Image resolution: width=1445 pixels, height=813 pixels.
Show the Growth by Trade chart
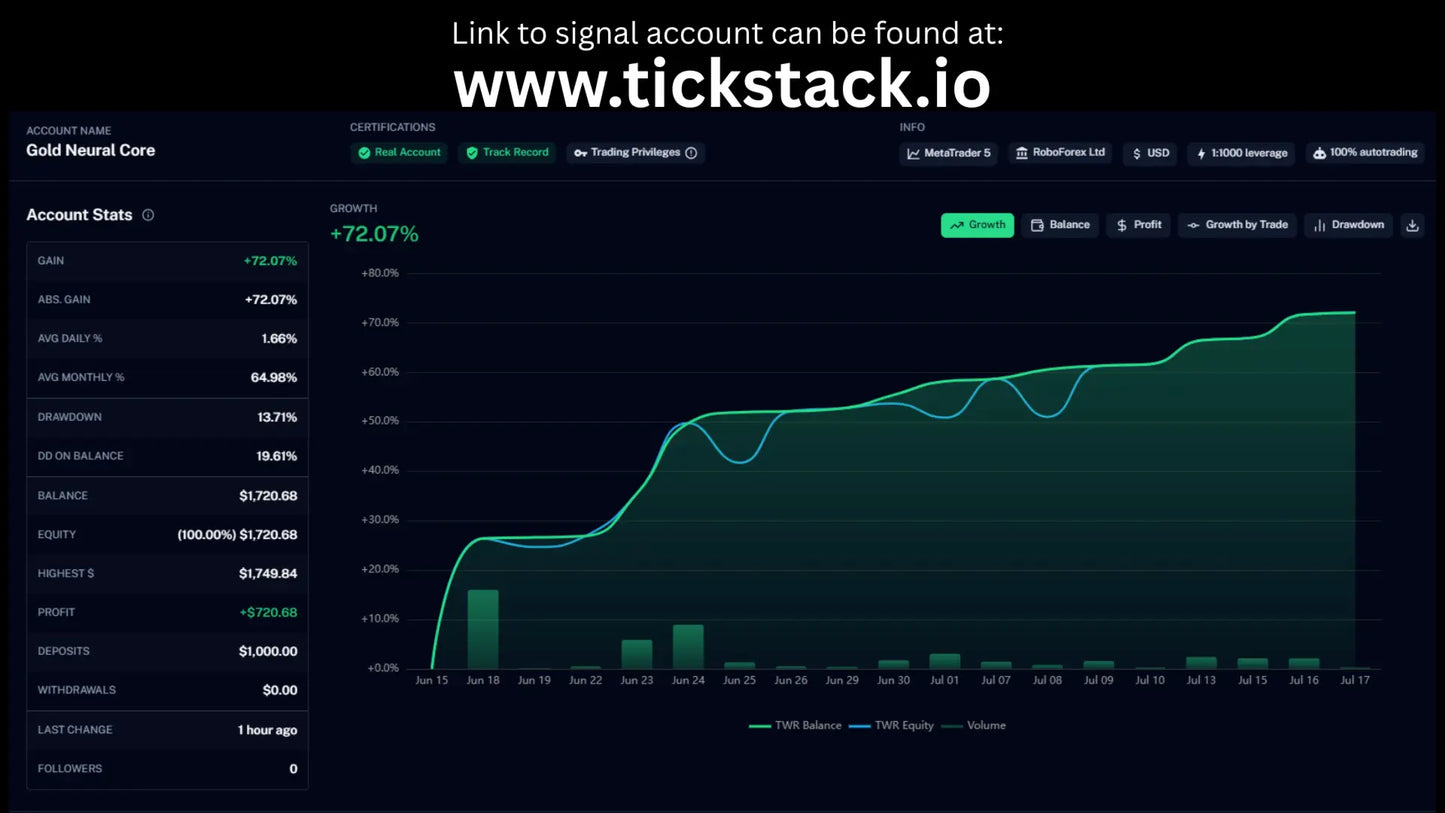1237,225
